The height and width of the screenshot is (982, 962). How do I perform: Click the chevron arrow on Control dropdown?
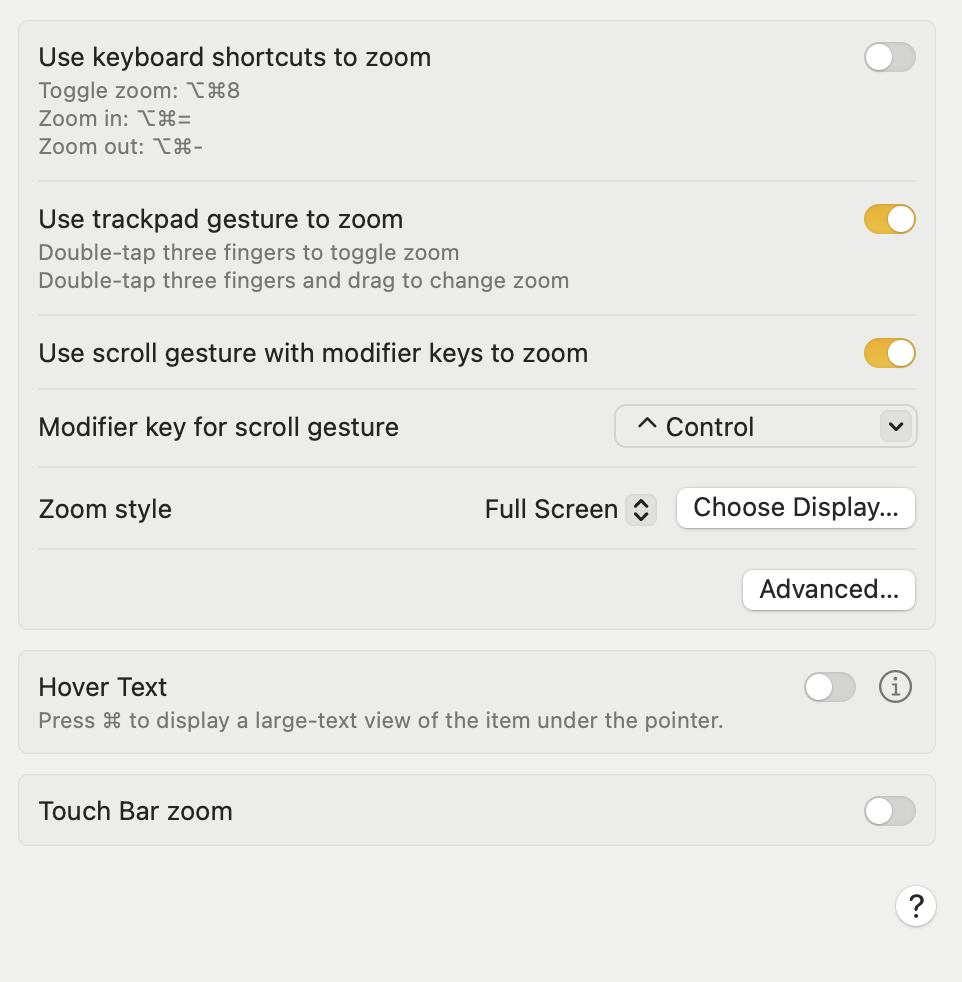895,427
